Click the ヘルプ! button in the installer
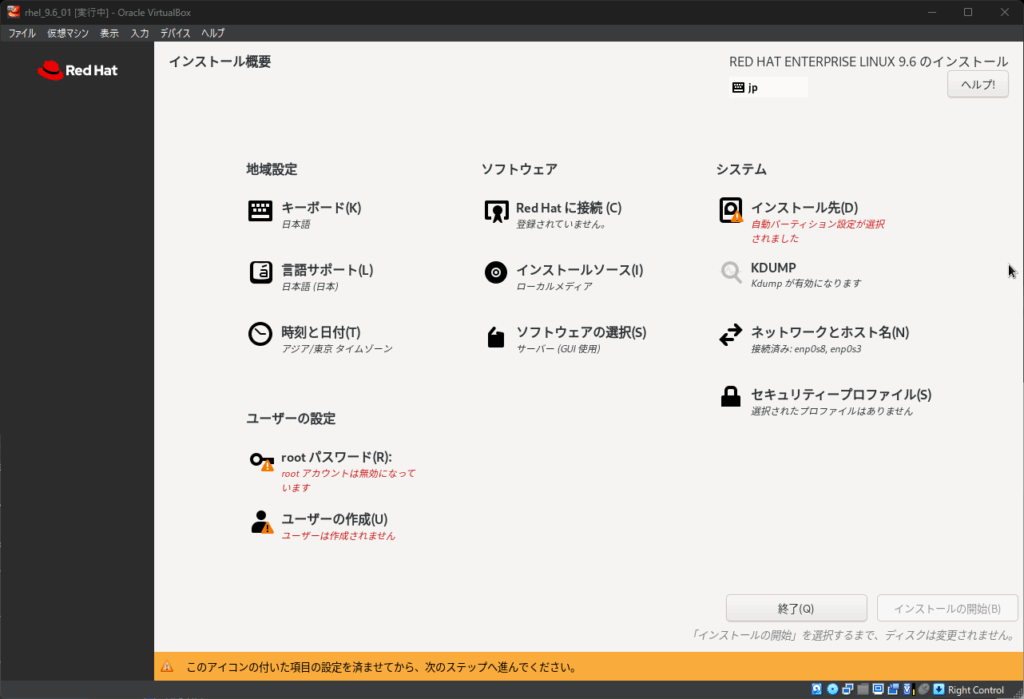The height and width of the screenshot is (699, 1024). click(978, 84)
